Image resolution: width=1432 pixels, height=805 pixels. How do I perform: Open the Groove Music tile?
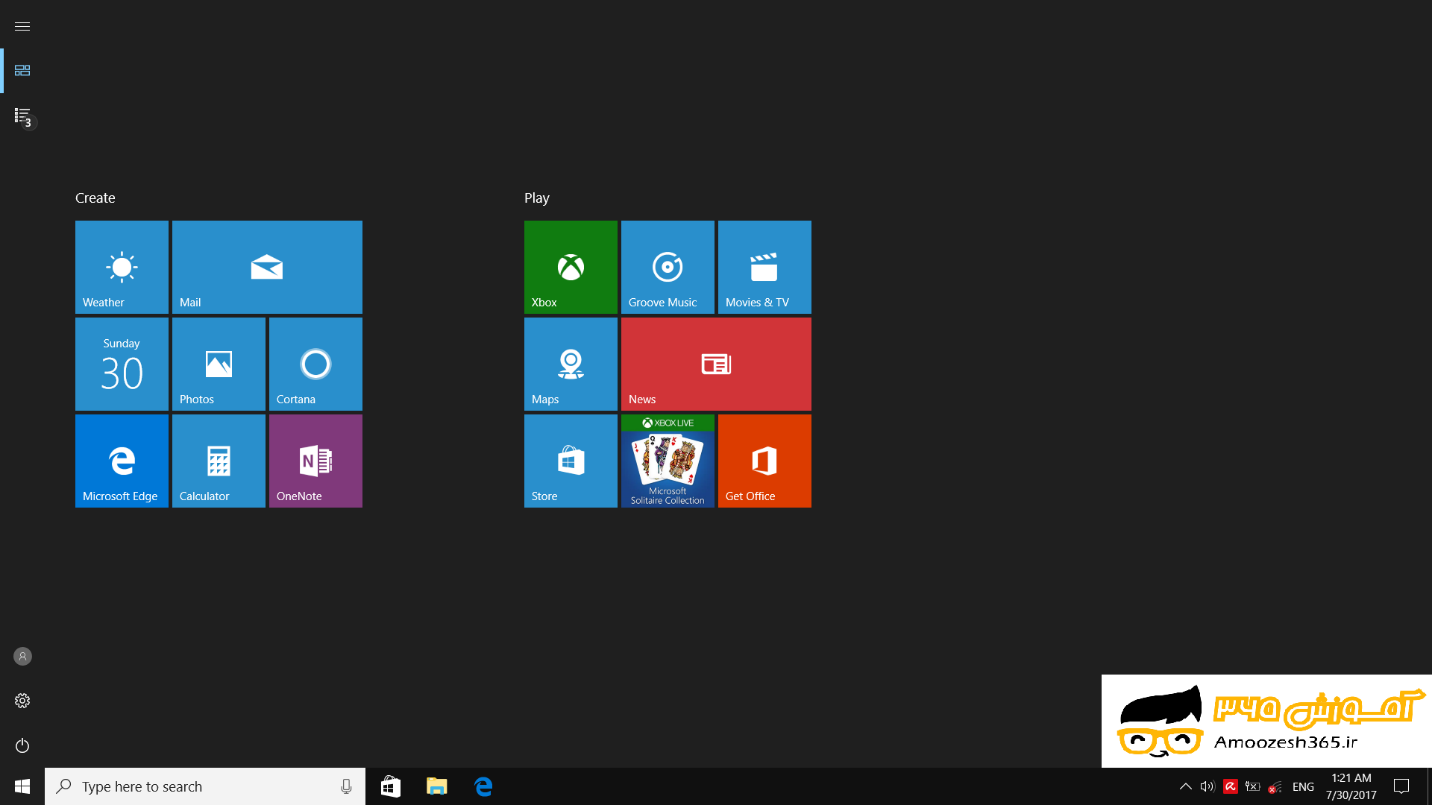(x=668, y=267)
